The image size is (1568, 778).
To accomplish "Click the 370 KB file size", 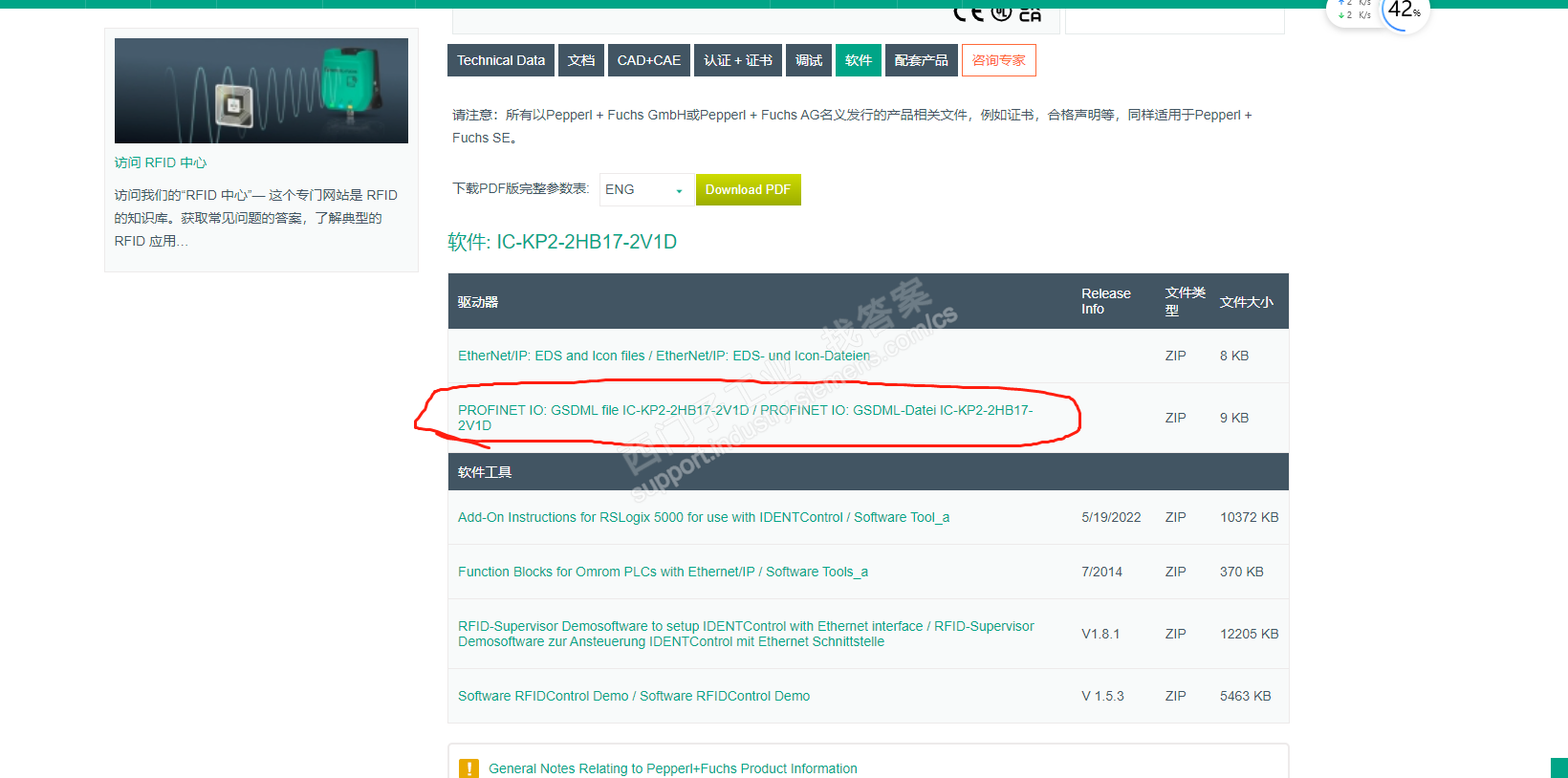I will pyautogui.click(x=1241, y=572).
